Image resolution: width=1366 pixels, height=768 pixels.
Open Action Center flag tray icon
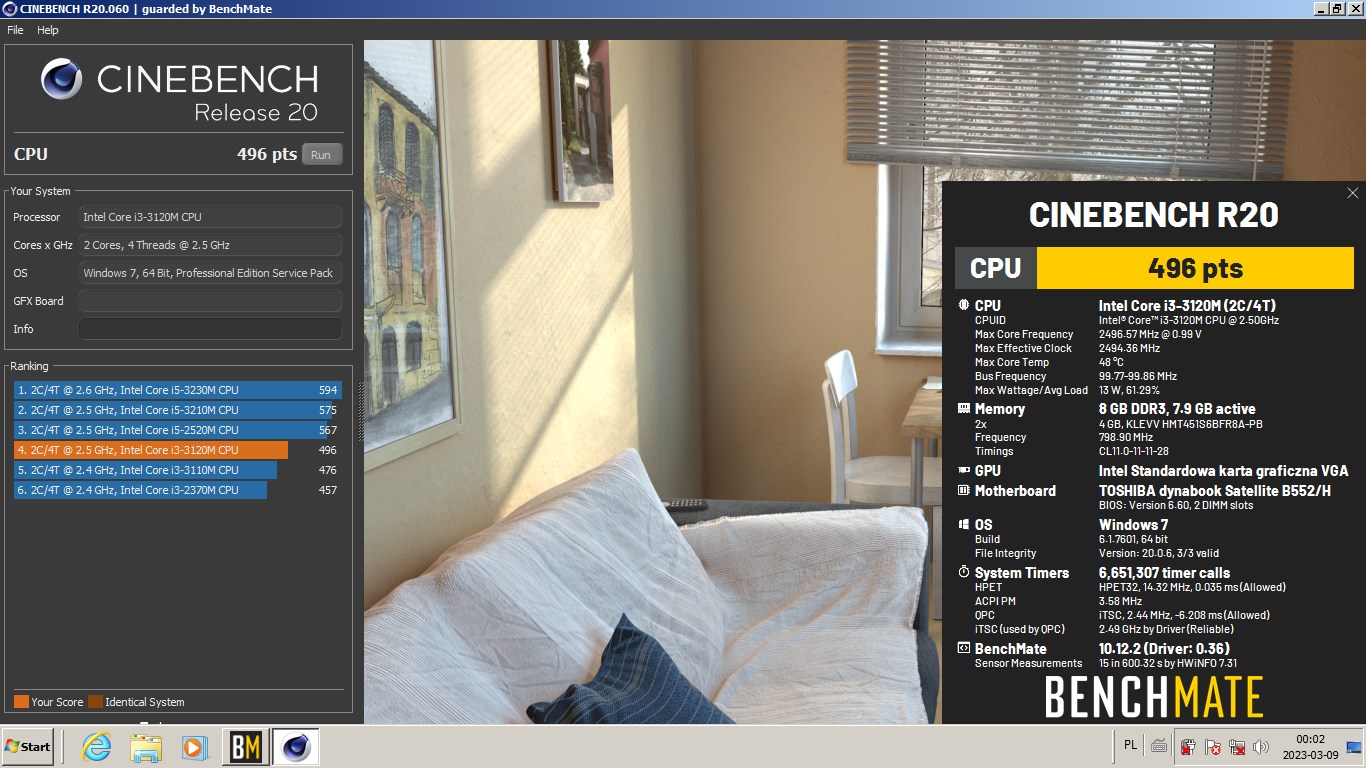point(1212,747)
